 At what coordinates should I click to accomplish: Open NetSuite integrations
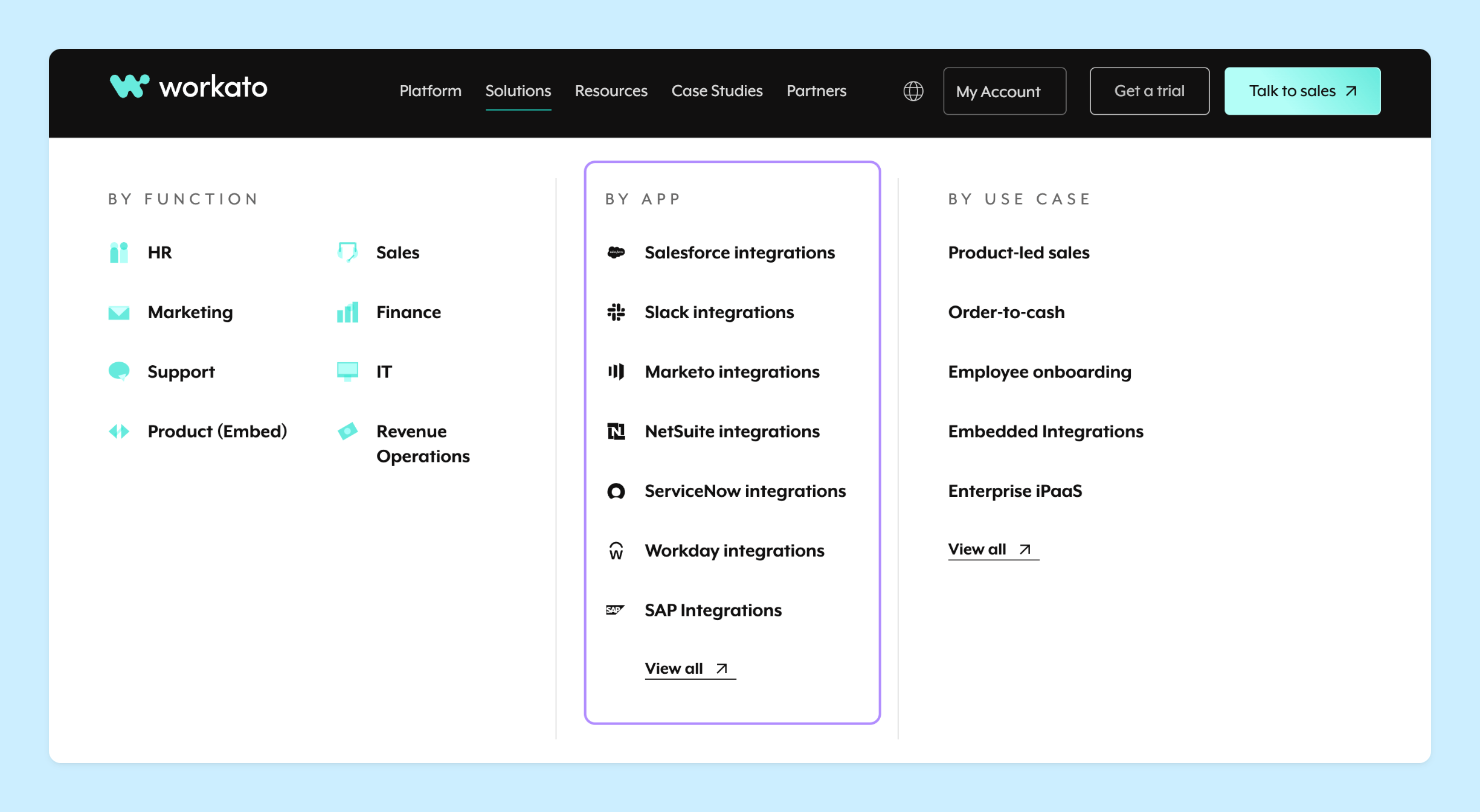[x=732, y=431]
